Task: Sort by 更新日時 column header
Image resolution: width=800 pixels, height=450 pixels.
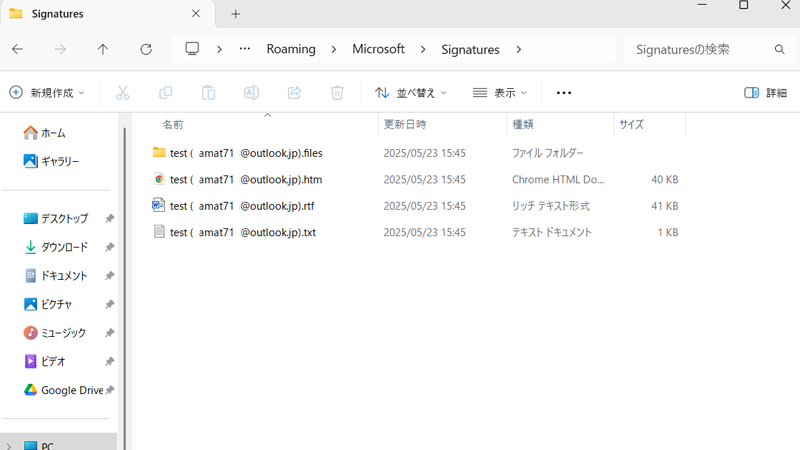Action: [405, 124]
